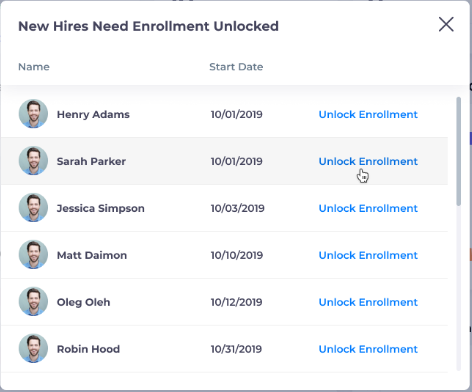
Task: Click the list's vertical scrollbar thumb
Action: [x=459, y=151]
